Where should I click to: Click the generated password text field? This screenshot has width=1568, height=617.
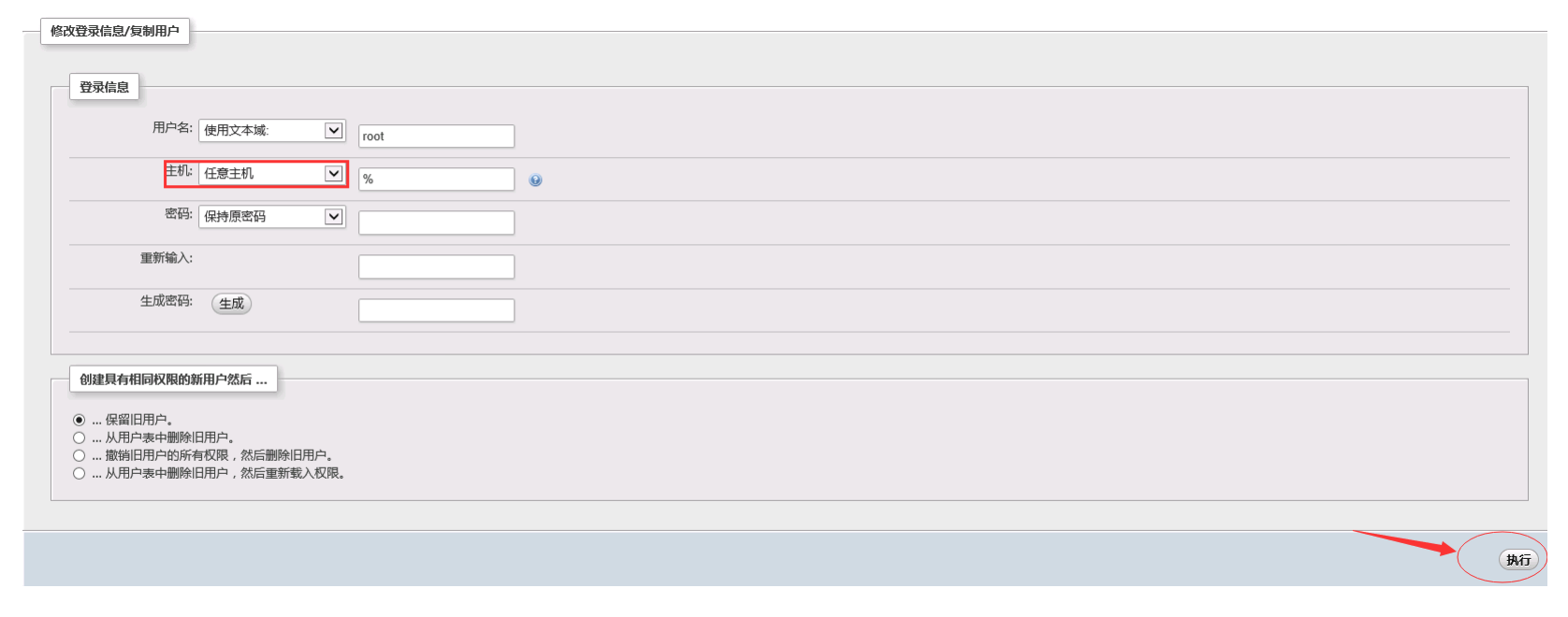click(x=436, y=310)
